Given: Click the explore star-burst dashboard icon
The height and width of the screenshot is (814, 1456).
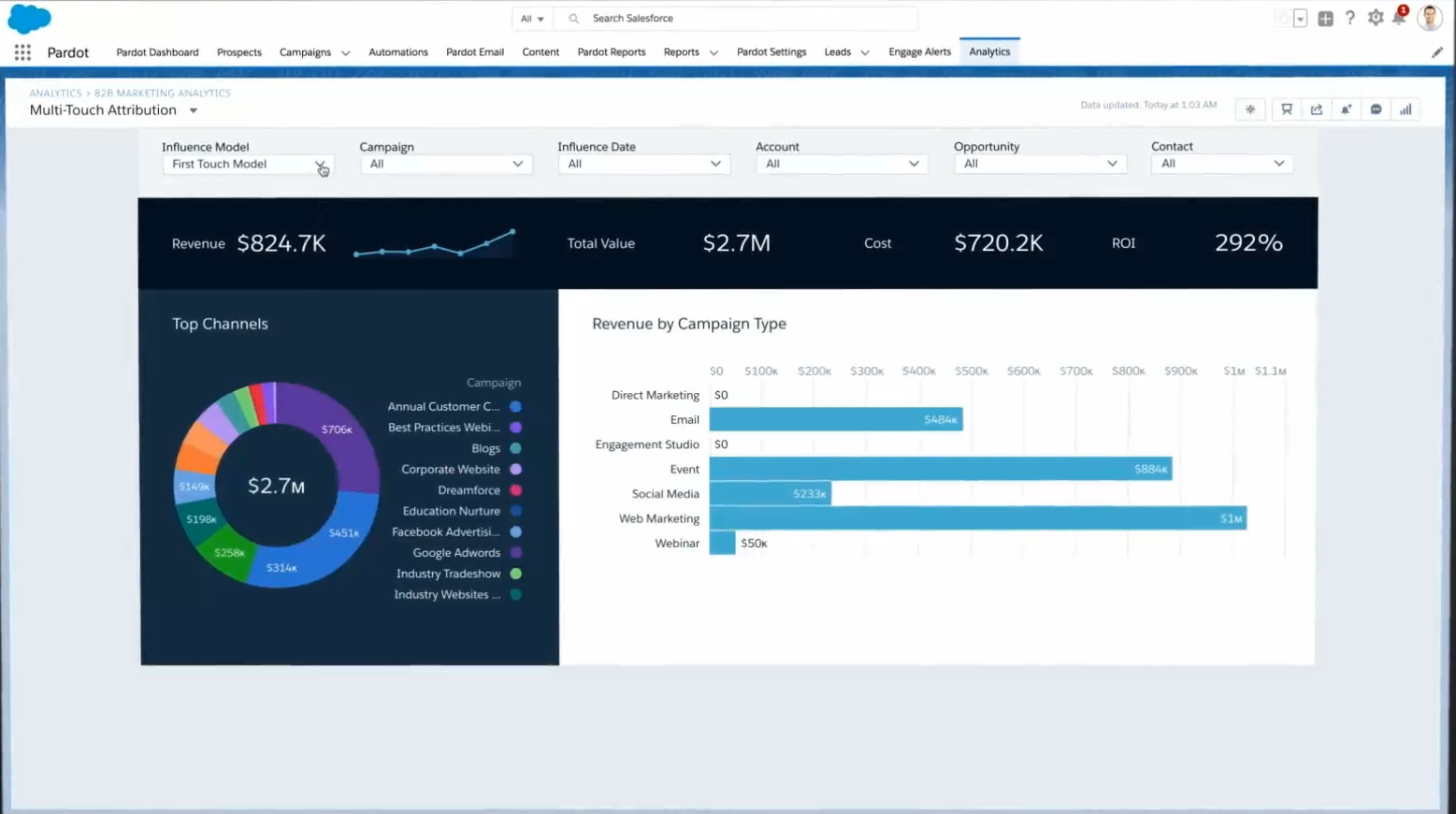Looking at the screenshot, I should (x=1250, y=109).
